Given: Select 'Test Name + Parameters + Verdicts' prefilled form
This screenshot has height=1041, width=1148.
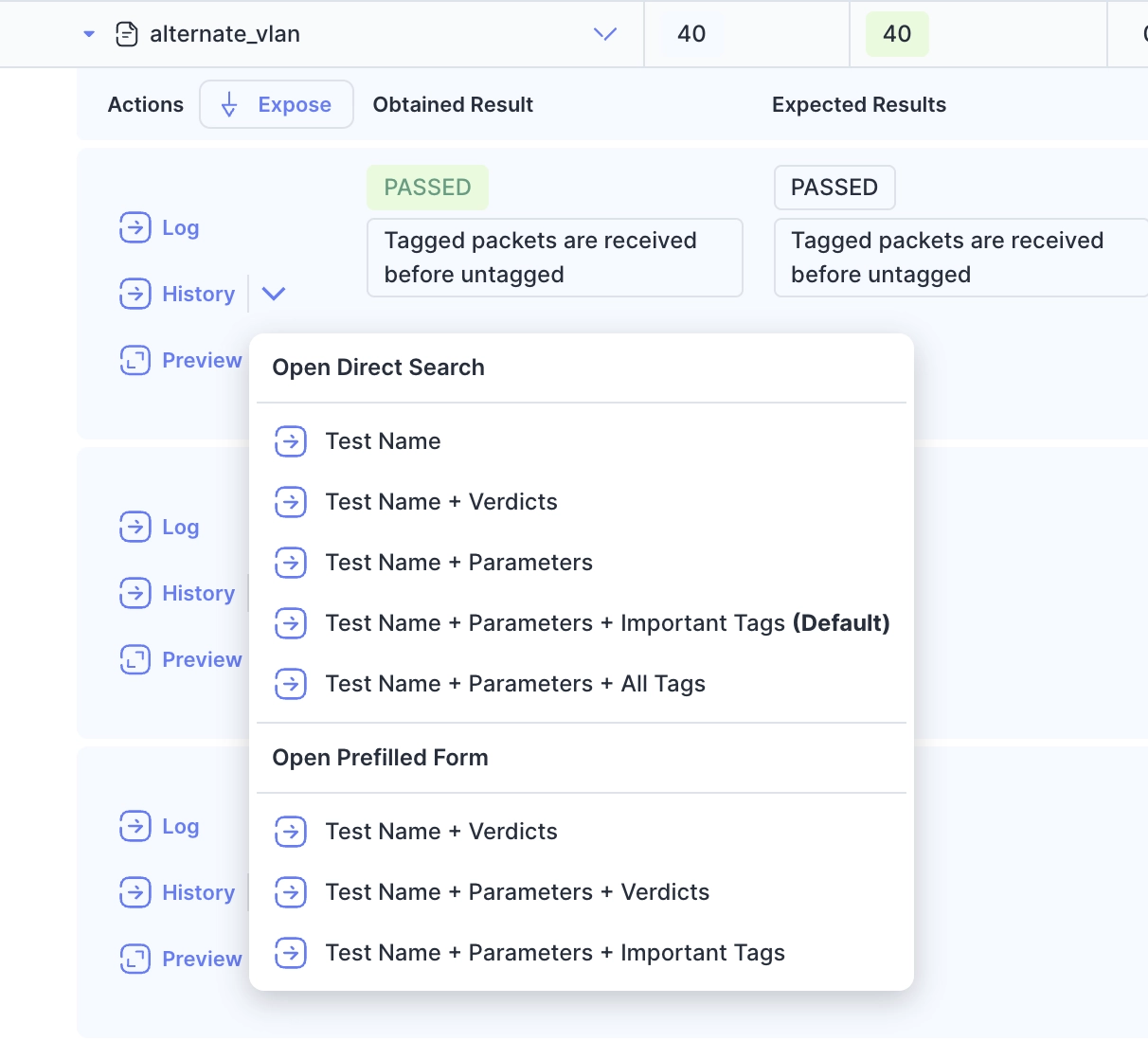Looking at the screenshot, I should [517, 892].
